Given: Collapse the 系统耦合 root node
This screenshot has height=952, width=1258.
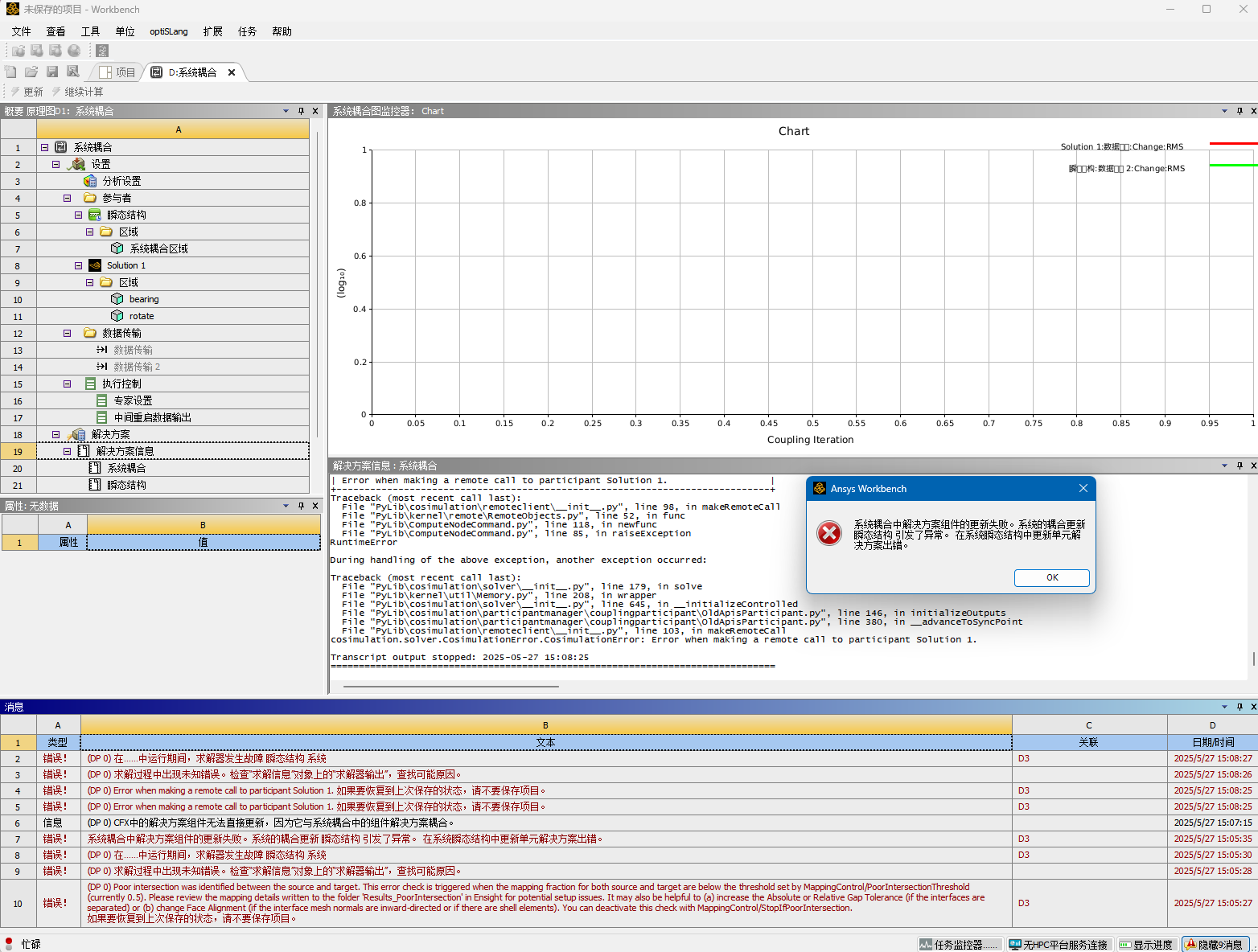Looking at the screenshot, I should [45, 147].
